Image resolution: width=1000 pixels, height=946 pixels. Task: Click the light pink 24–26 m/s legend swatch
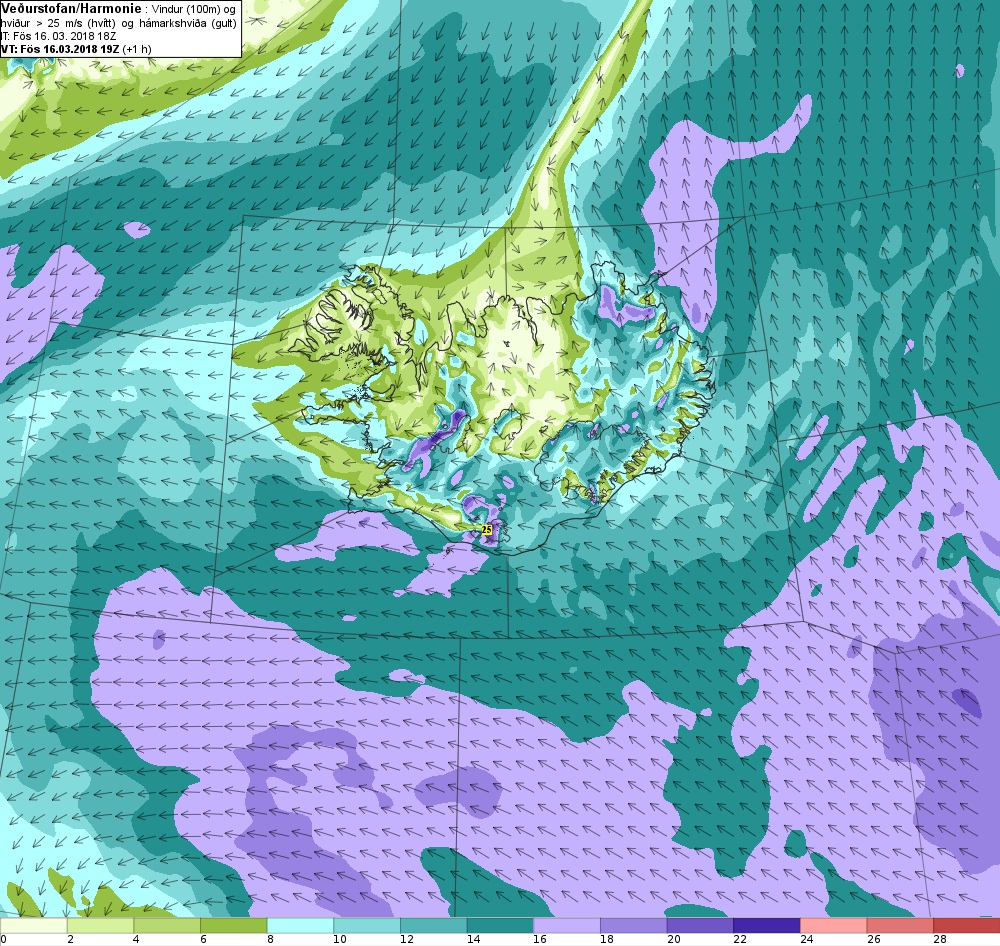pos(834,925)
